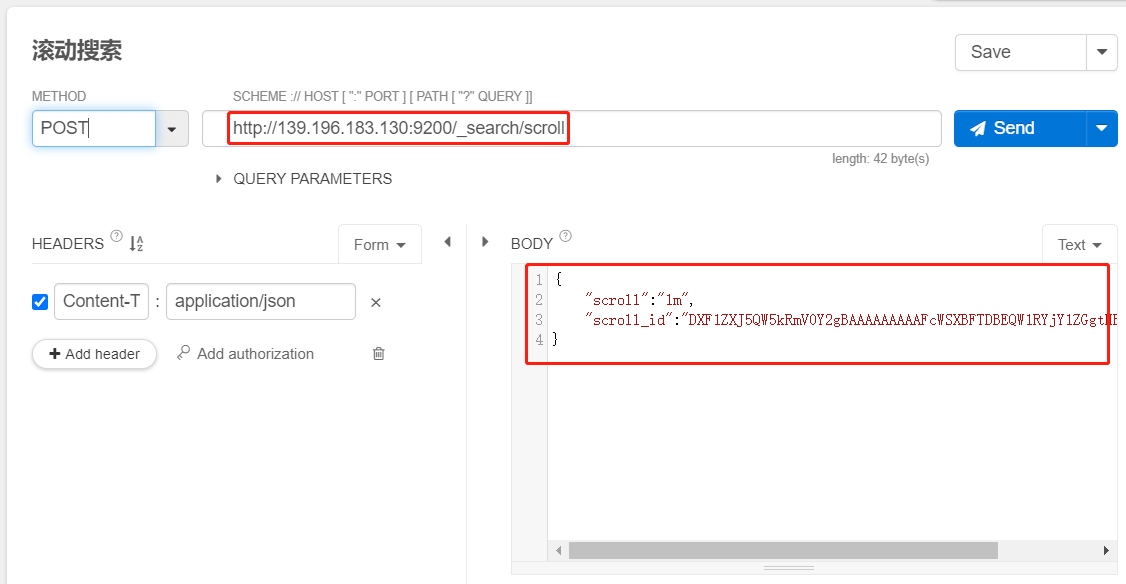
Task: Collapse body panel with right arrow
Action: [485, 242]
